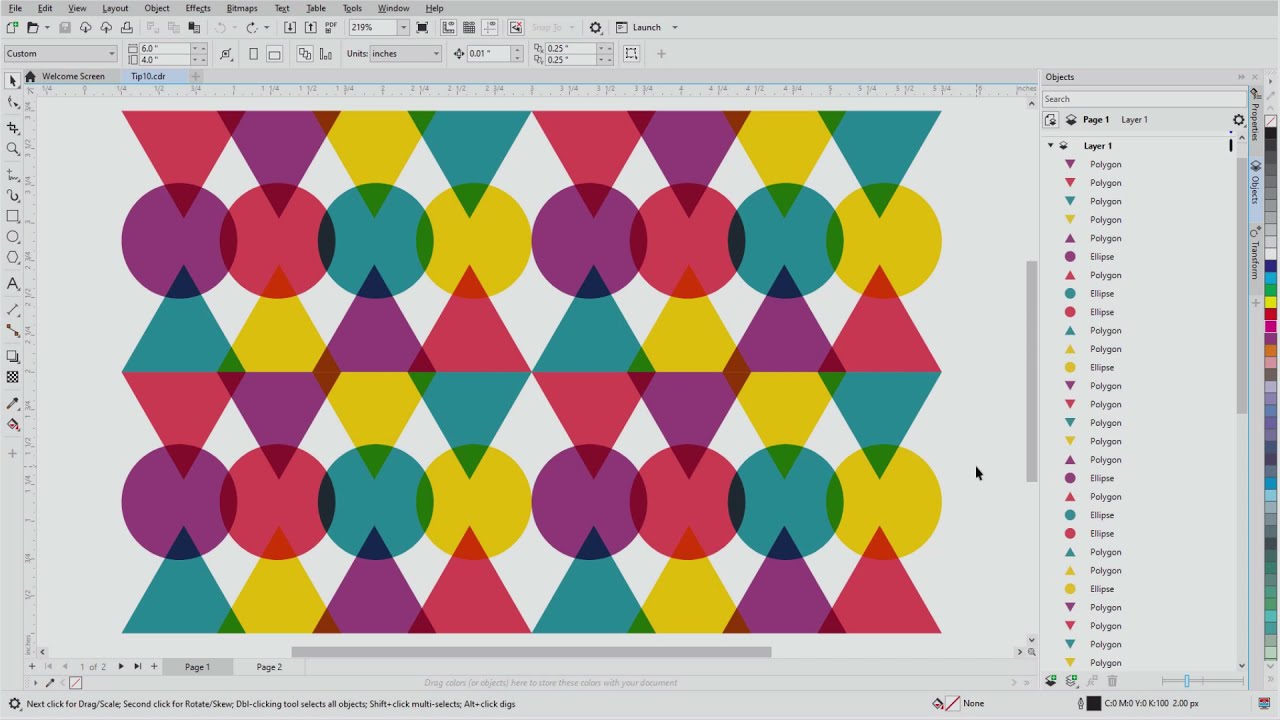Collapse the Objects docker
The width and height of the screenshot is (1280, 720).
[1241, 77]
